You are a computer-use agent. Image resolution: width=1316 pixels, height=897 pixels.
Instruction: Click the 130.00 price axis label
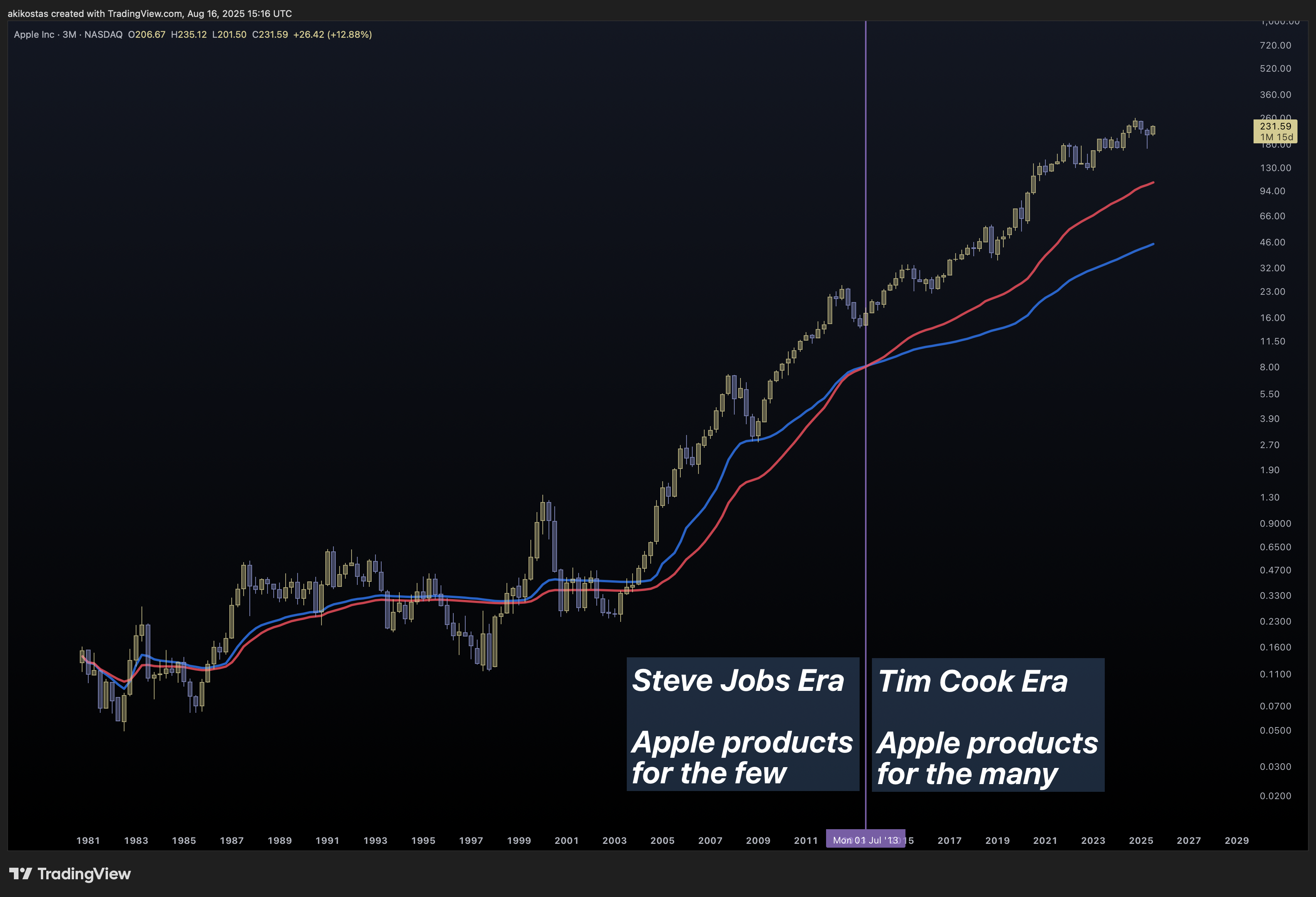pos(1275,168)
